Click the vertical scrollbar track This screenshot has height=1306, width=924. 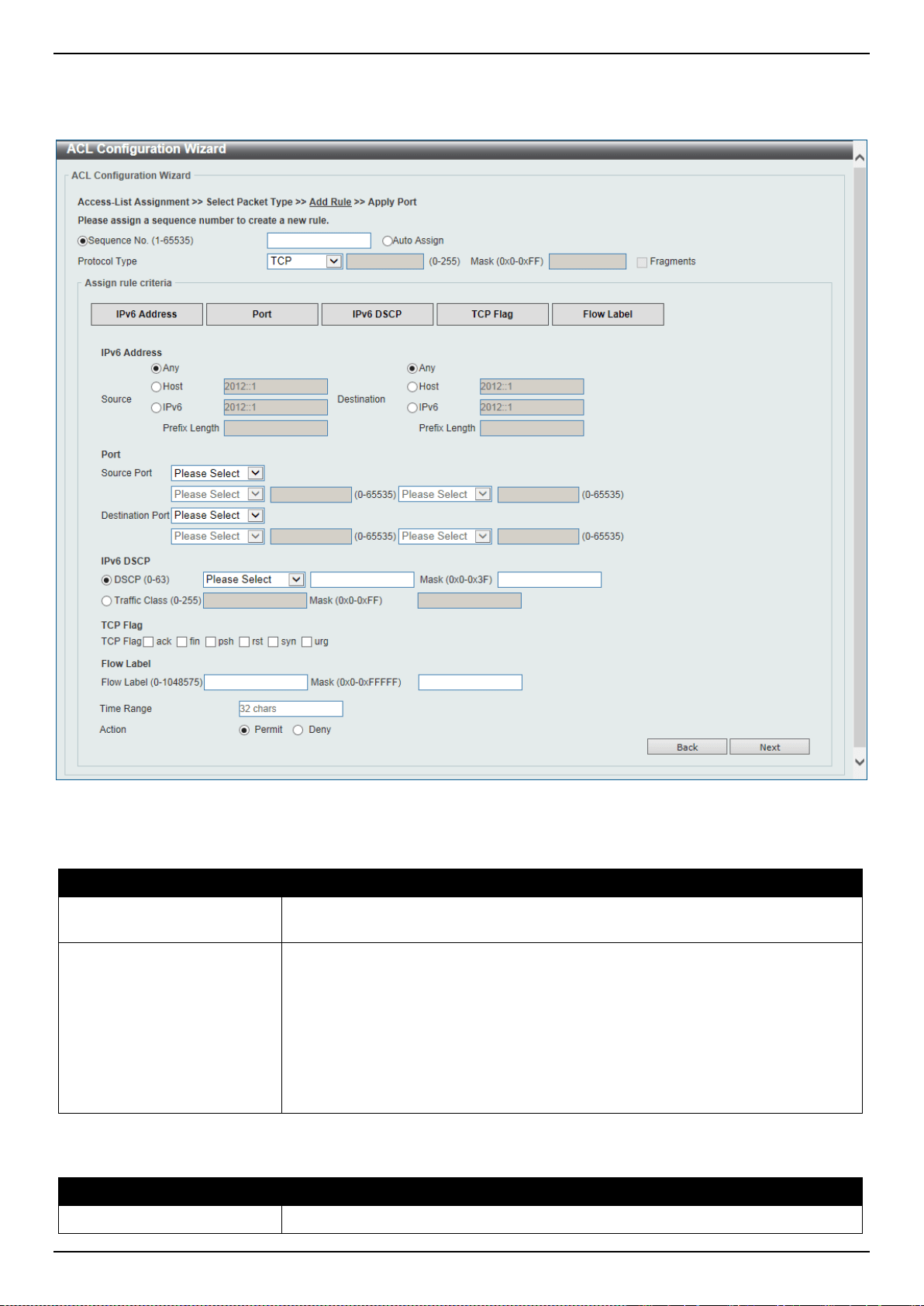click(859, 458)
